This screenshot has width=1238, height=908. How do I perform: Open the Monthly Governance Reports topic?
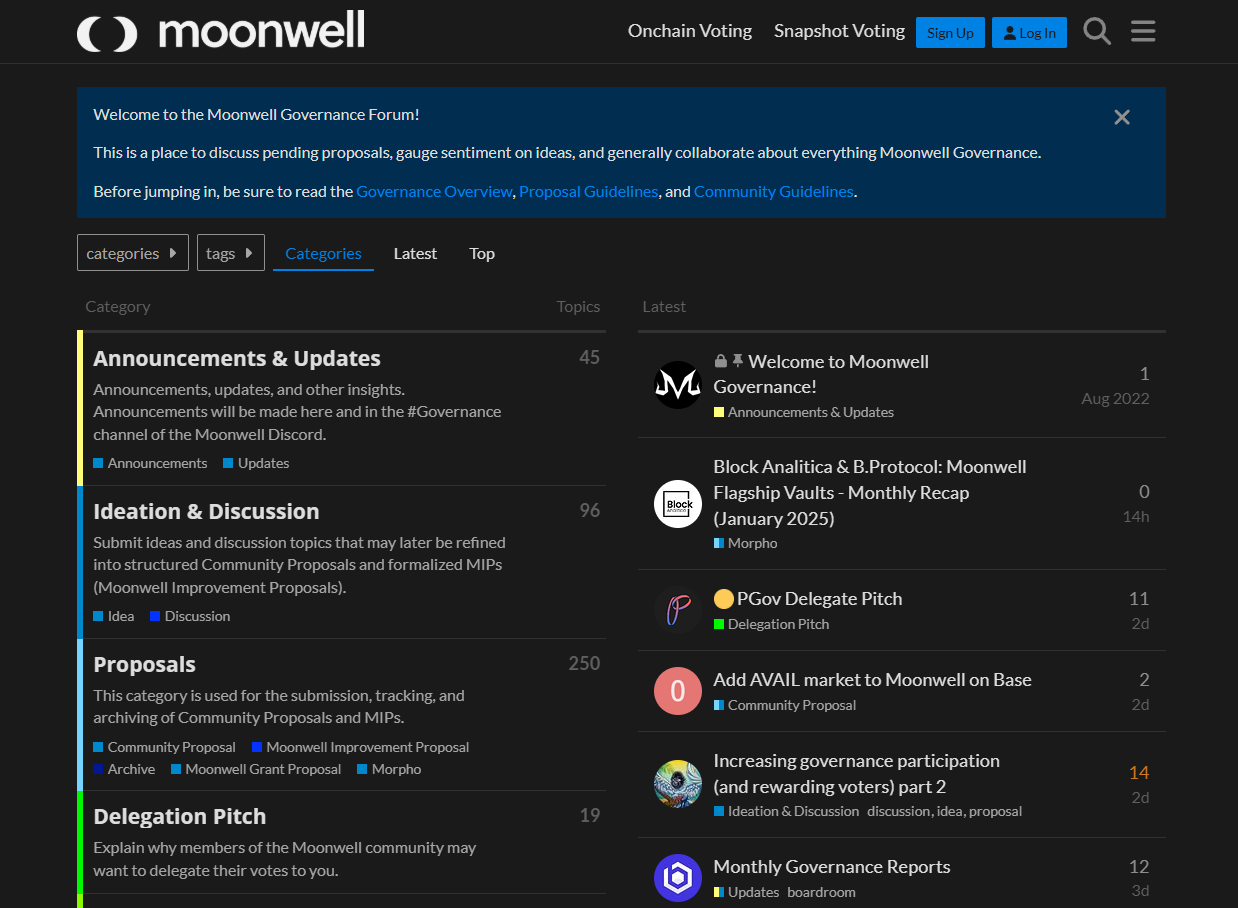832,866
